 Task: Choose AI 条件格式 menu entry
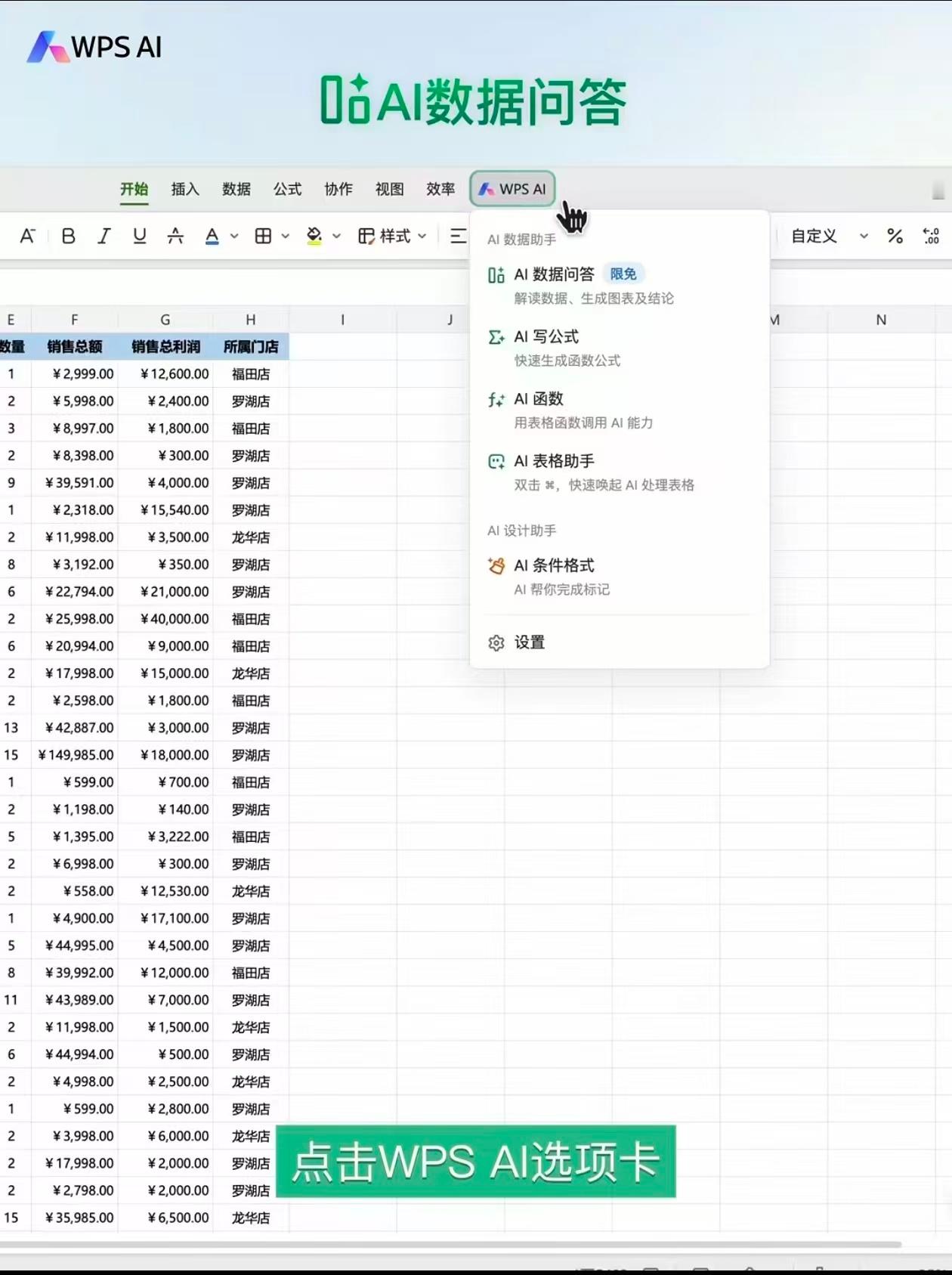[x=620, y=576]
